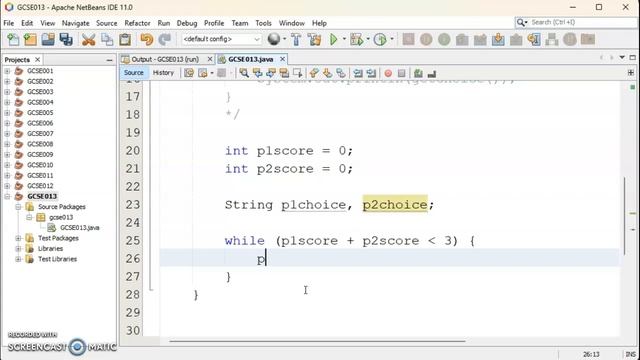640x360 pixels.
Task: Toggle INS insert mode in status bar
Action: (630, 354)
